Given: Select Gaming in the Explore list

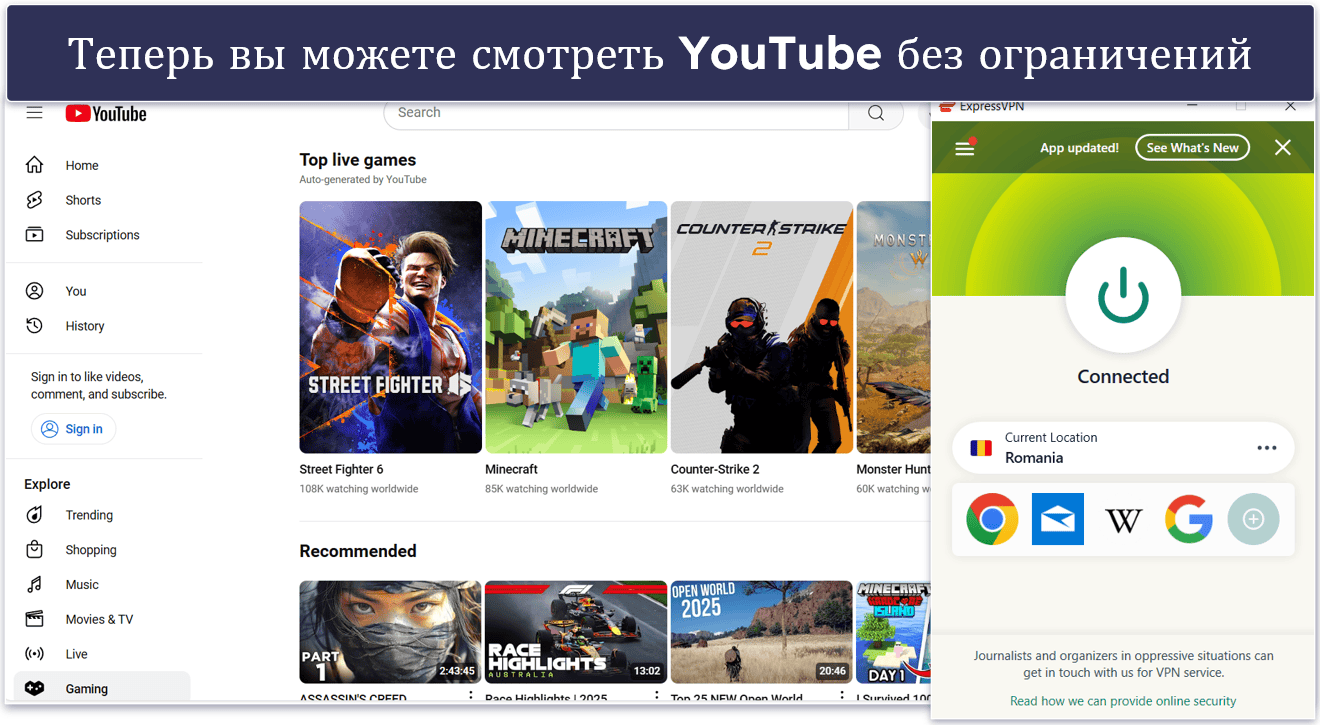Looking at the screenshot, I should 102,688.
